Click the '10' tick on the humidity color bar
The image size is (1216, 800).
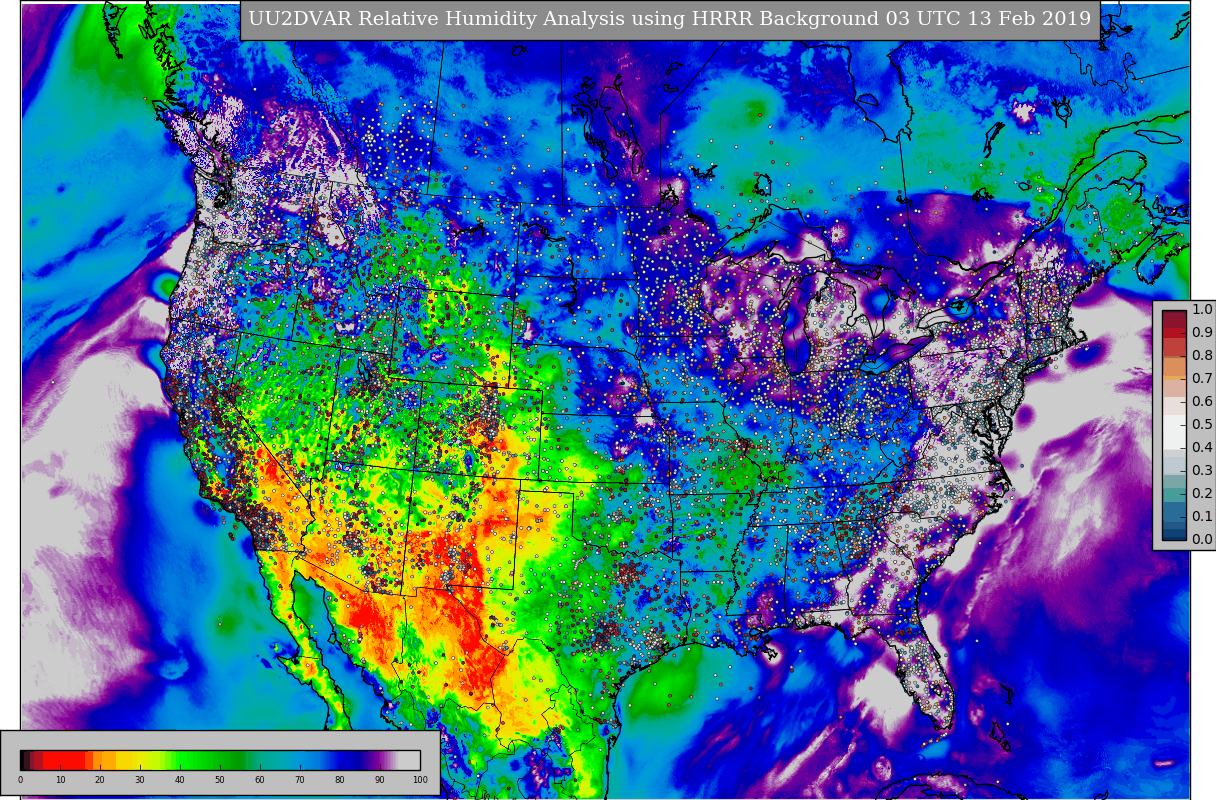point(60,780)
